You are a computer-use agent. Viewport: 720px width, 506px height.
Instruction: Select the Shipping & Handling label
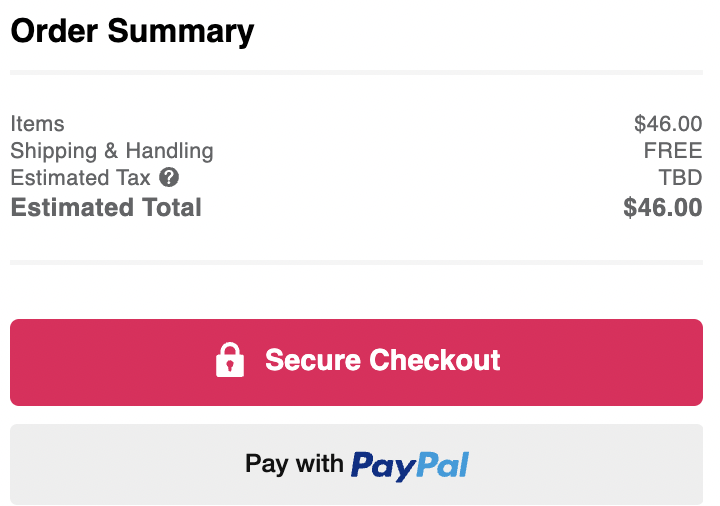[x=112, y=151]
